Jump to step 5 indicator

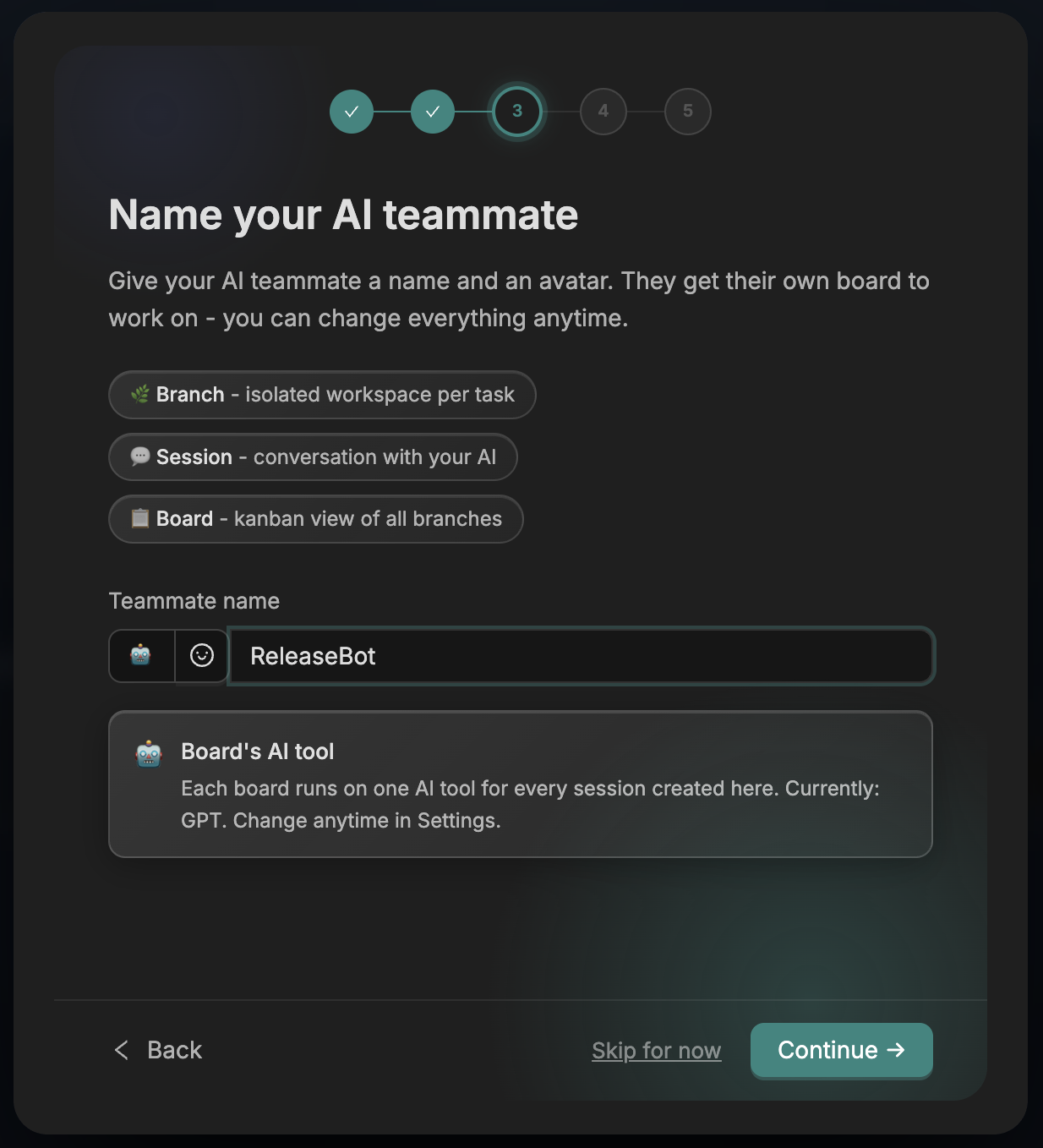click(x=688, y=111)
